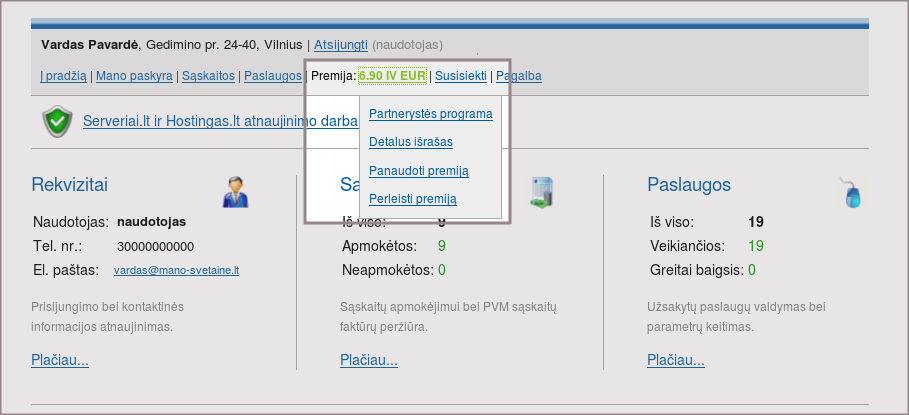Open the Premija 6.90 EUR dropdown

(392, 75)
